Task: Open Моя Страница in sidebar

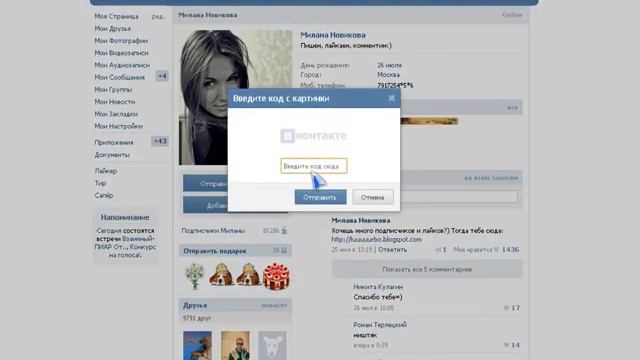Action: [x=116, y=16]
